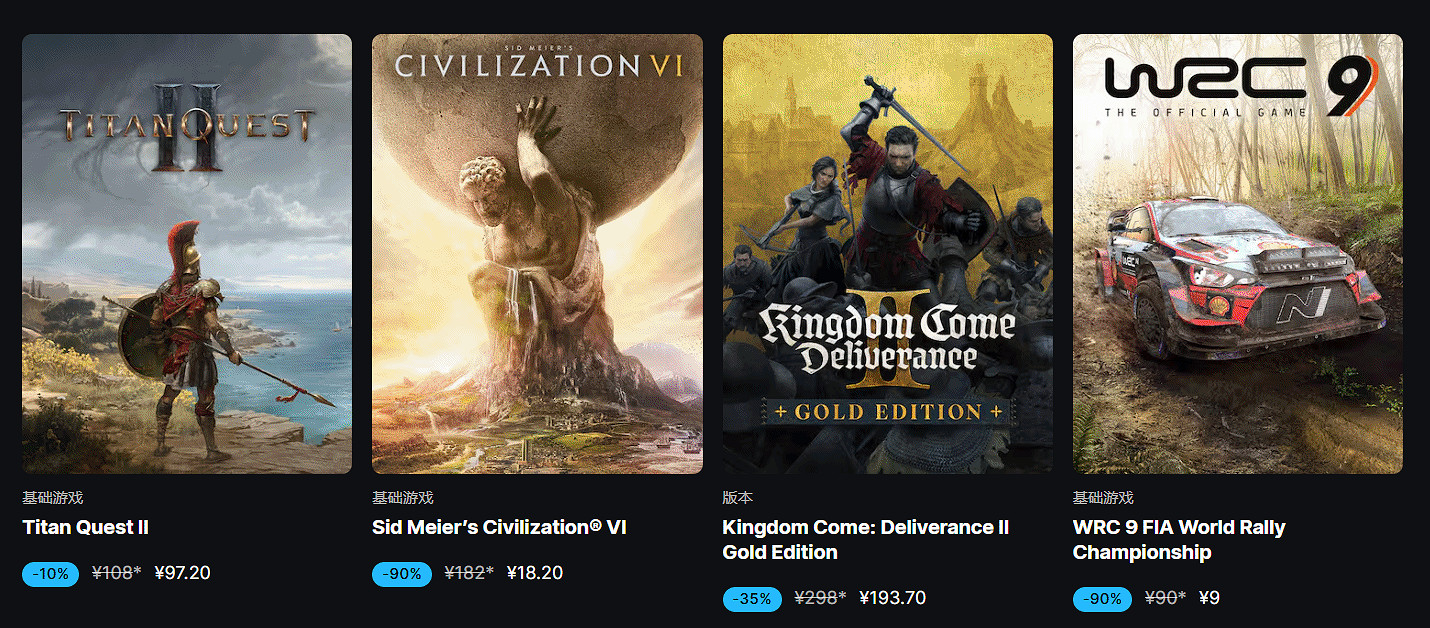Click the -10% discount badge
The image size is (1430, 628).
[x=50, y=574]
